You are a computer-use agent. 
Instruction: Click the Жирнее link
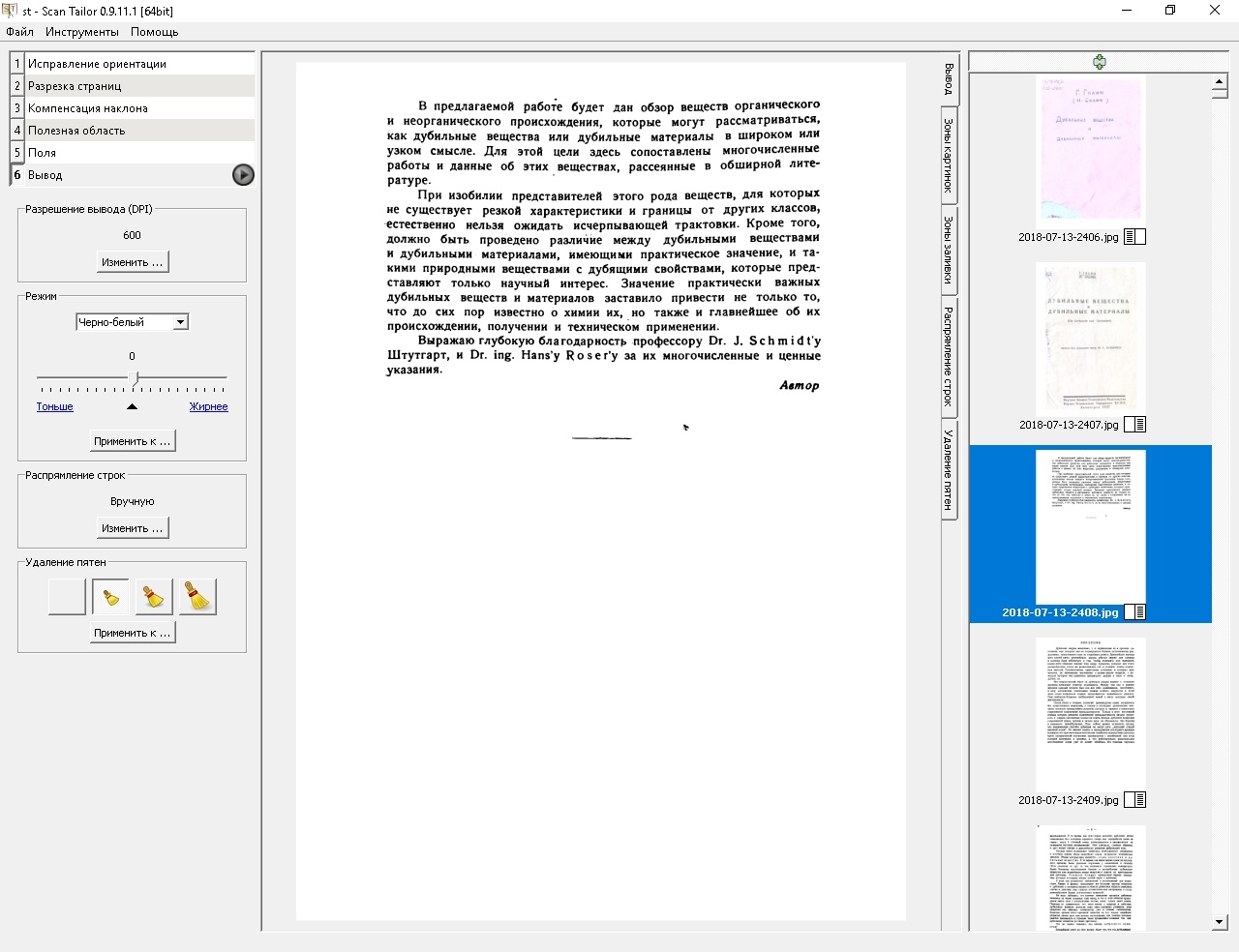coord(209,407)
